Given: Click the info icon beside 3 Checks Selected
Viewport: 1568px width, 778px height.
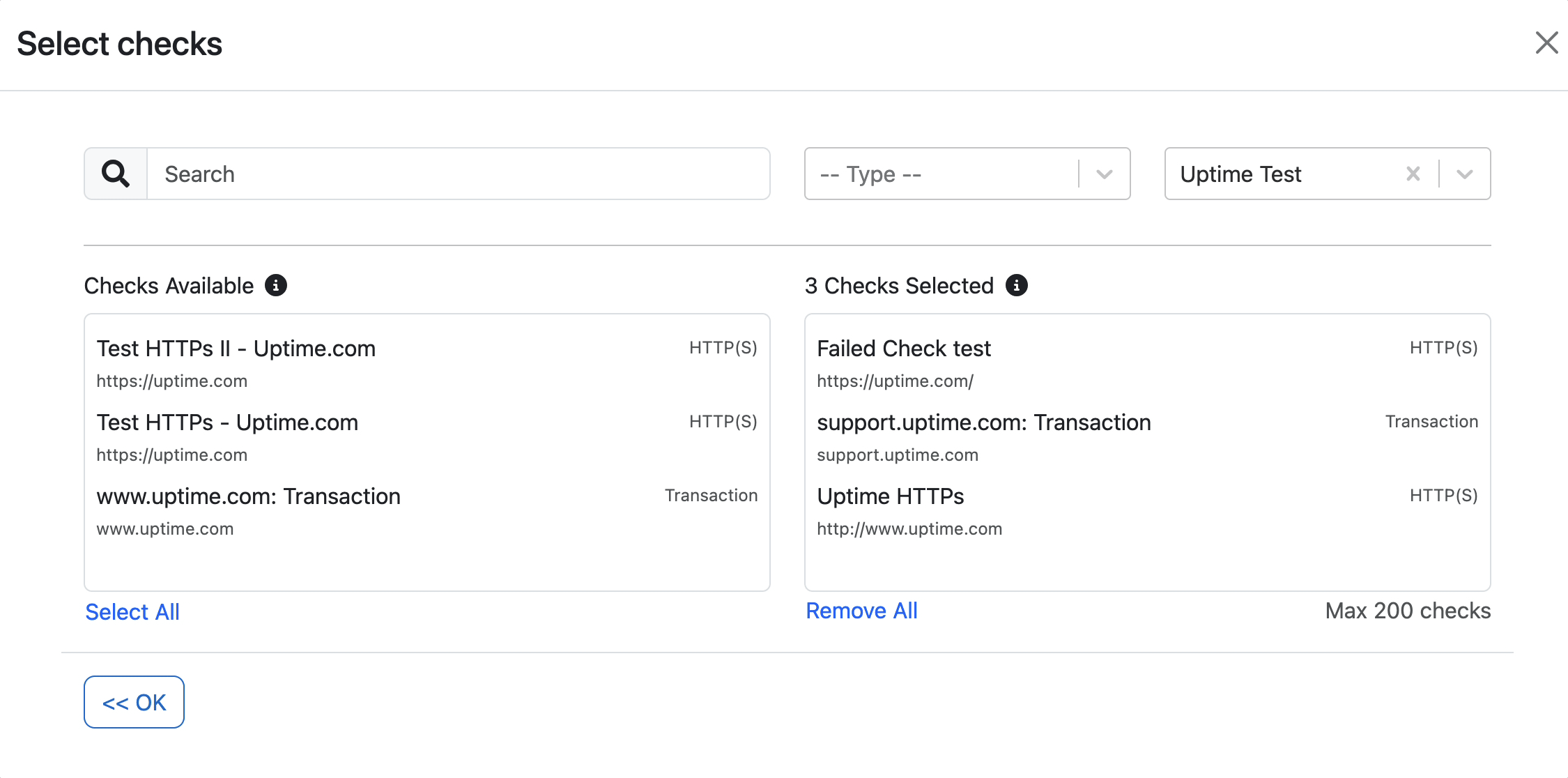Looking at the screenshot, I should click(1017, 285).
